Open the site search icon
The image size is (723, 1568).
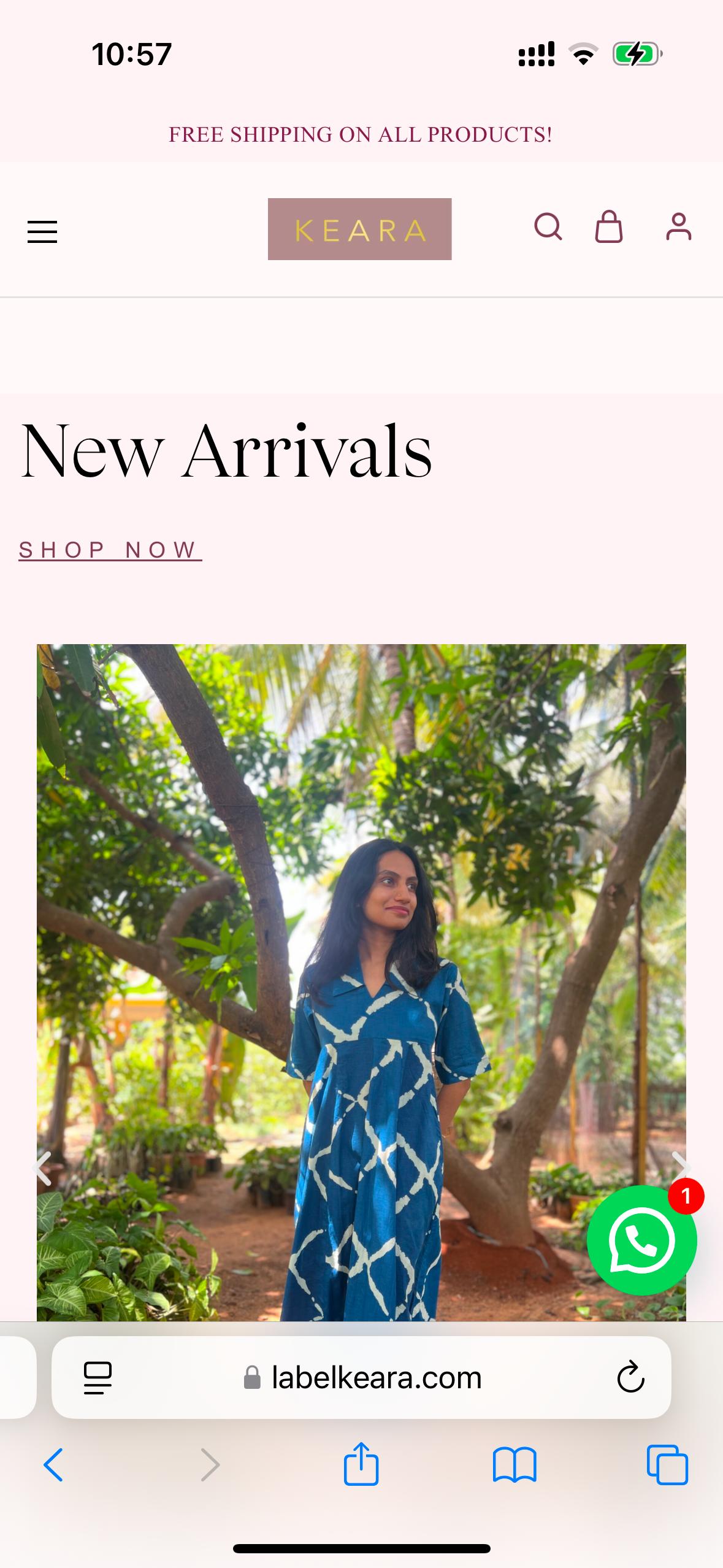[x=548, y=227]
